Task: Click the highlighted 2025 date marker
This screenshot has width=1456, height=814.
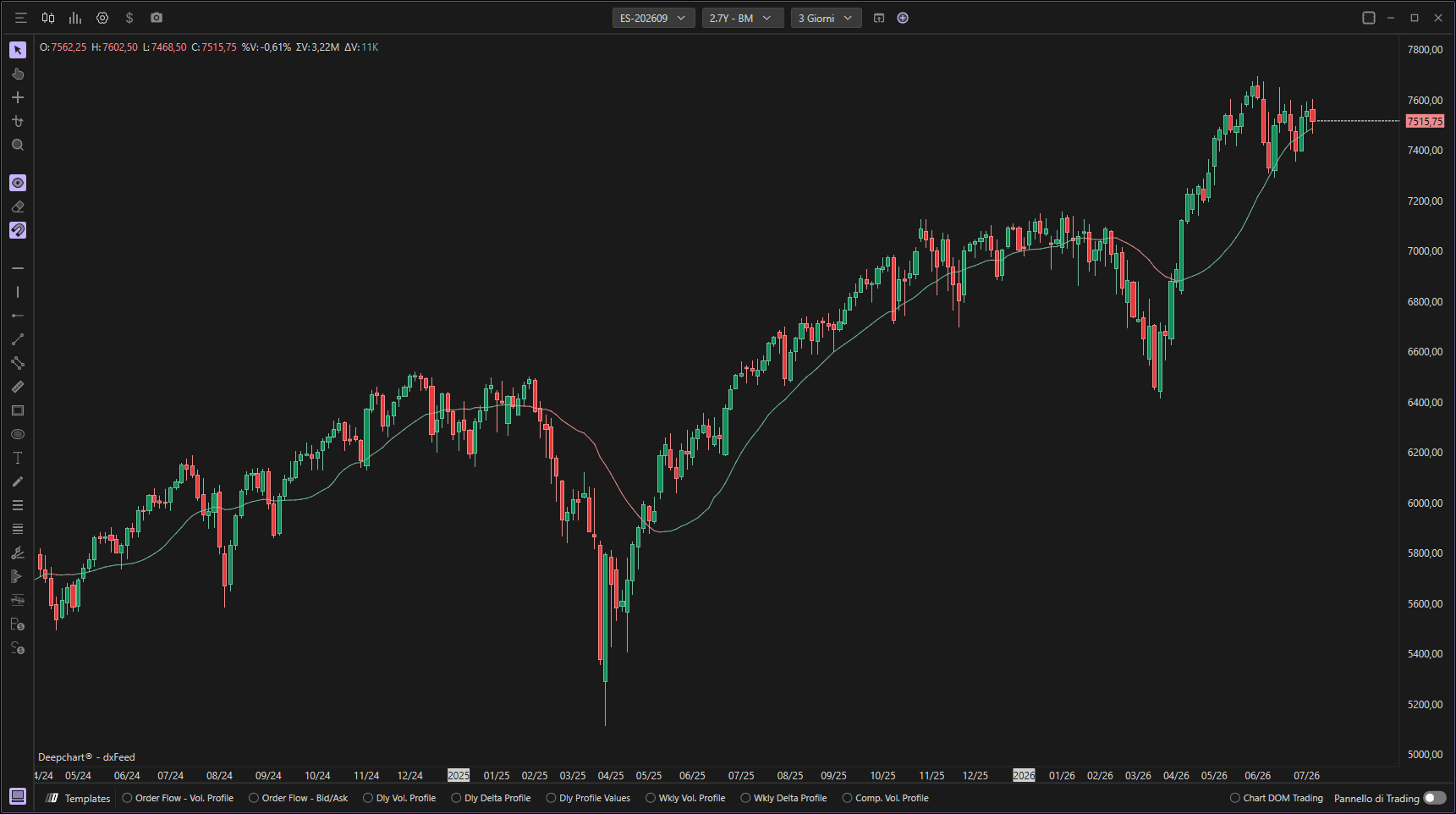Action: (459, 775)
